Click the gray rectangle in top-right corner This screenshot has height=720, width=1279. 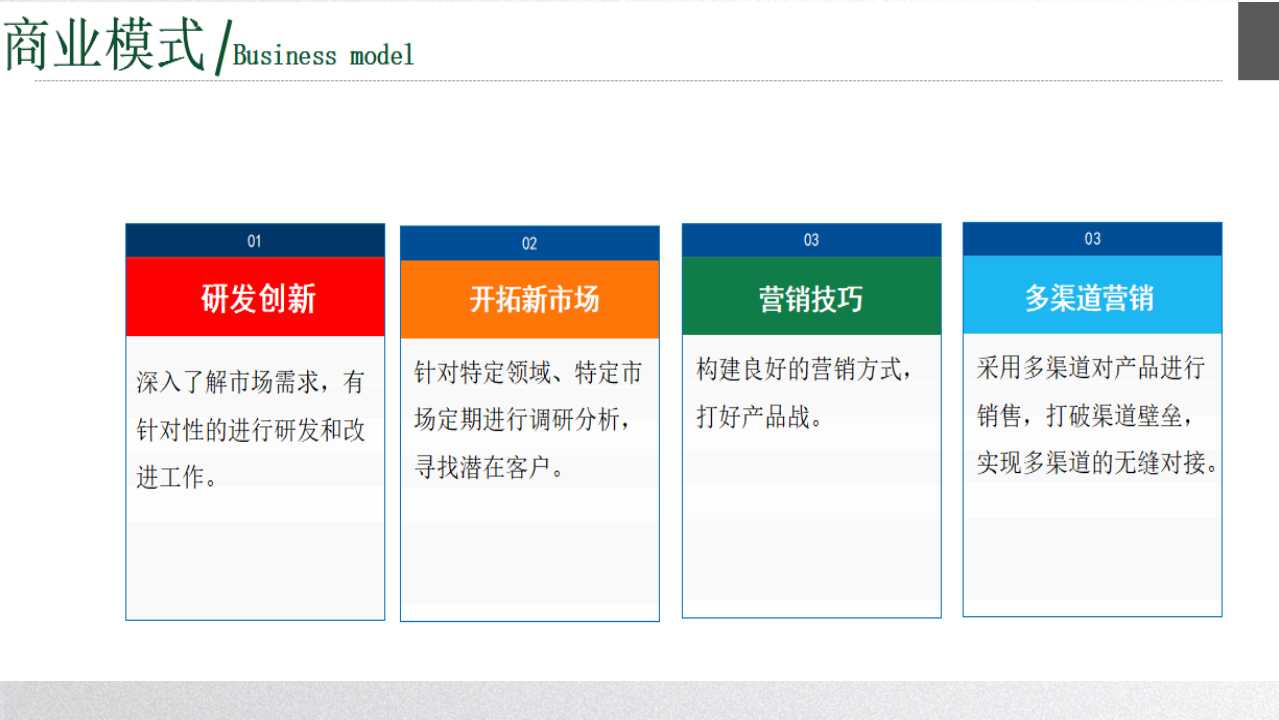1258,41
